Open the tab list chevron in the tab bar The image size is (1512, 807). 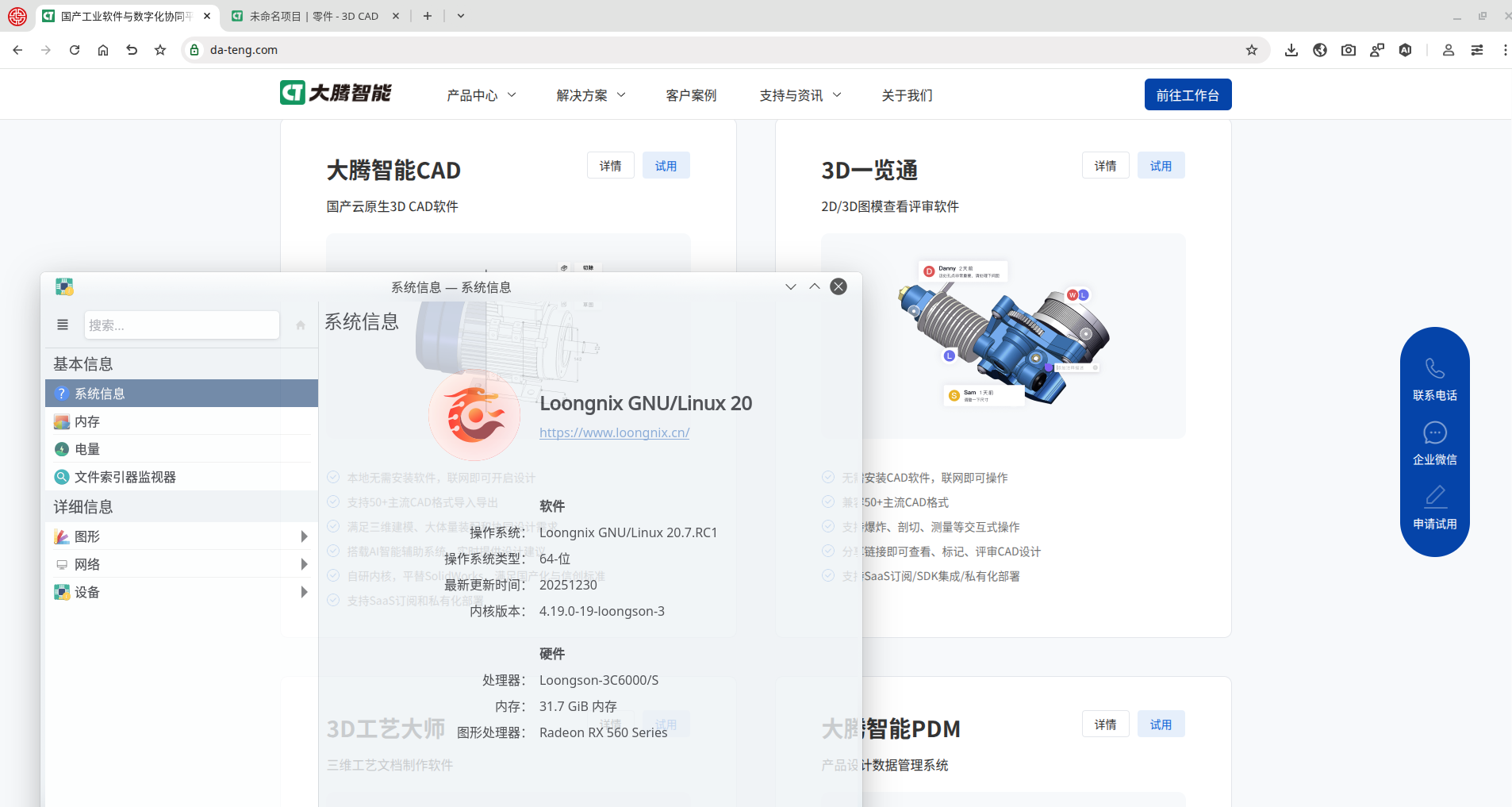click(461, 16)
